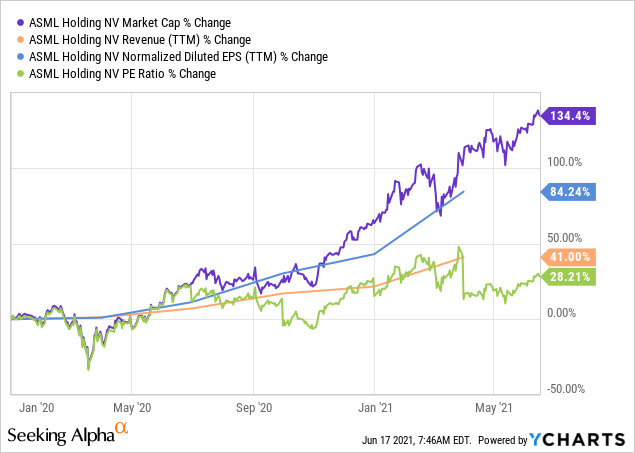Select ASML Holding NV PE Ratio legend text
Screen dimensions: 635x453
pos(122,74)
